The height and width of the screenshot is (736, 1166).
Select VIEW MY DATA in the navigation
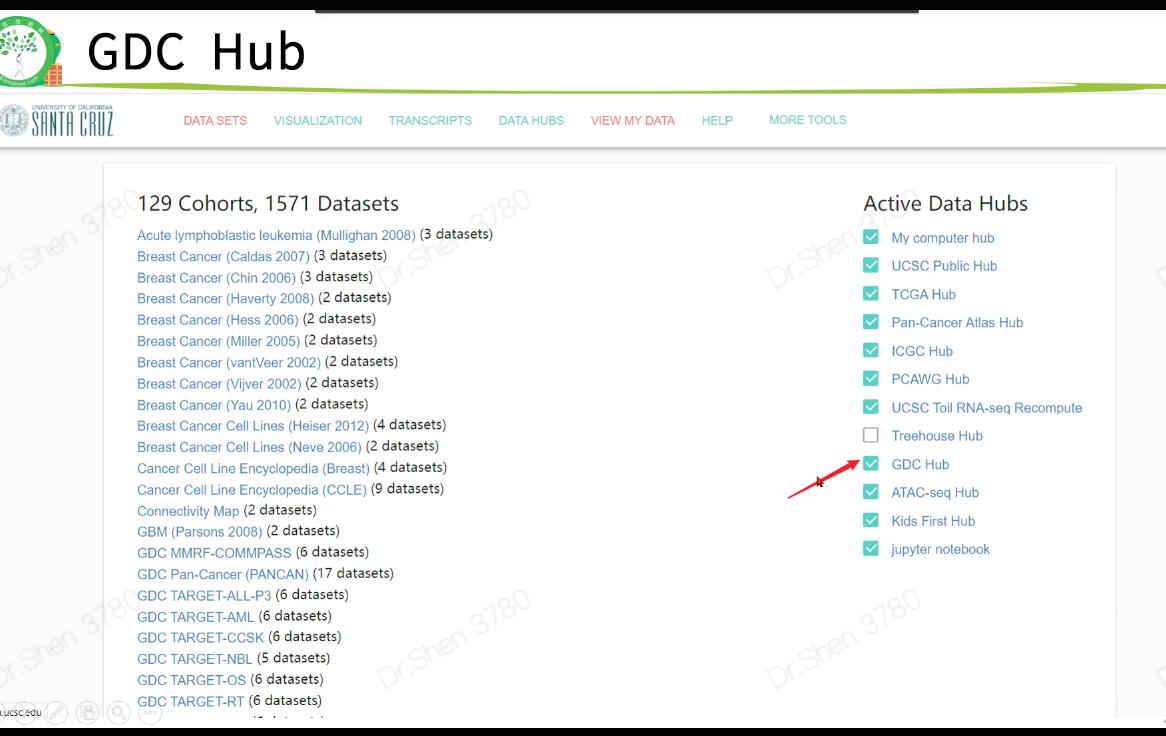pos(633,120)
